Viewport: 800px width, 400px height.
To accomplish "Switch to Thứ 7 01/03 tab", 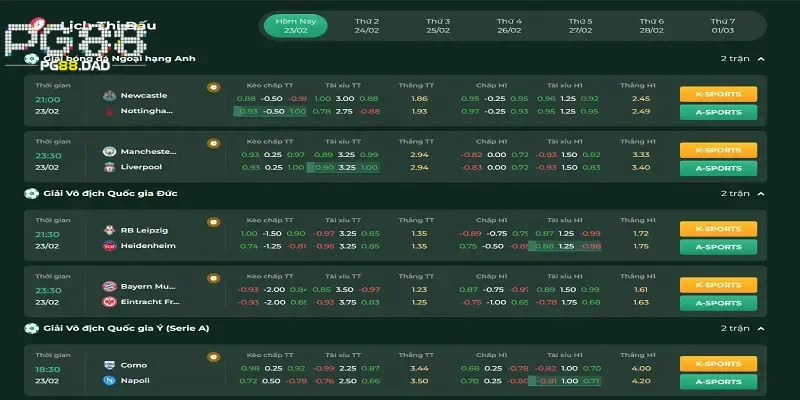I will click(x=723, y=26).
